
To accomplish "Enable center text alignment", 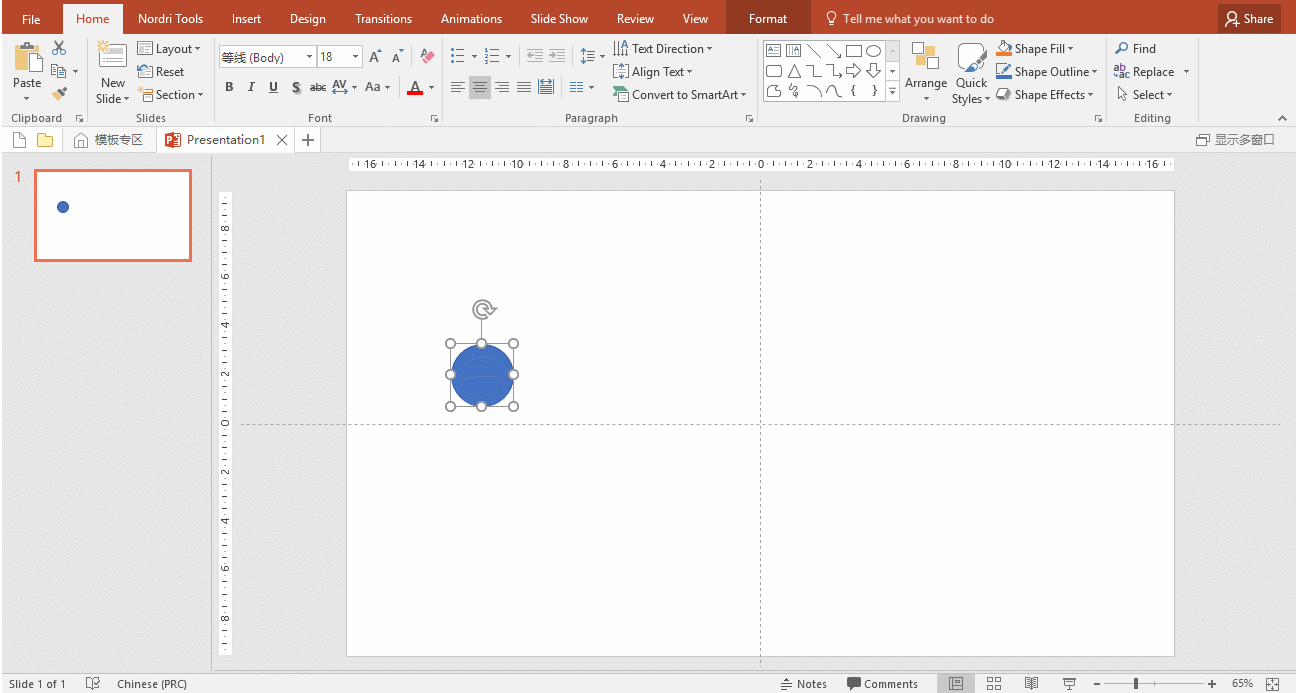I will (x=480, y=88).
